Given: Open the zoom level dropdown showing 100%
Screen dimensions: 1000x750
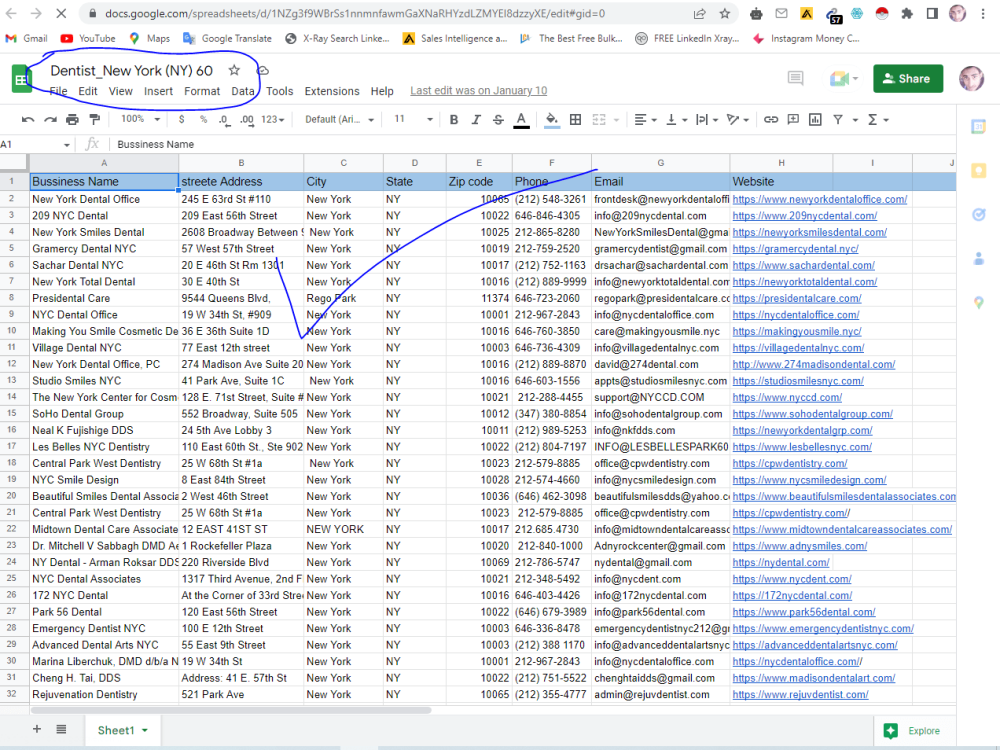Looking at the screenshot, I should tap(140, 119).
